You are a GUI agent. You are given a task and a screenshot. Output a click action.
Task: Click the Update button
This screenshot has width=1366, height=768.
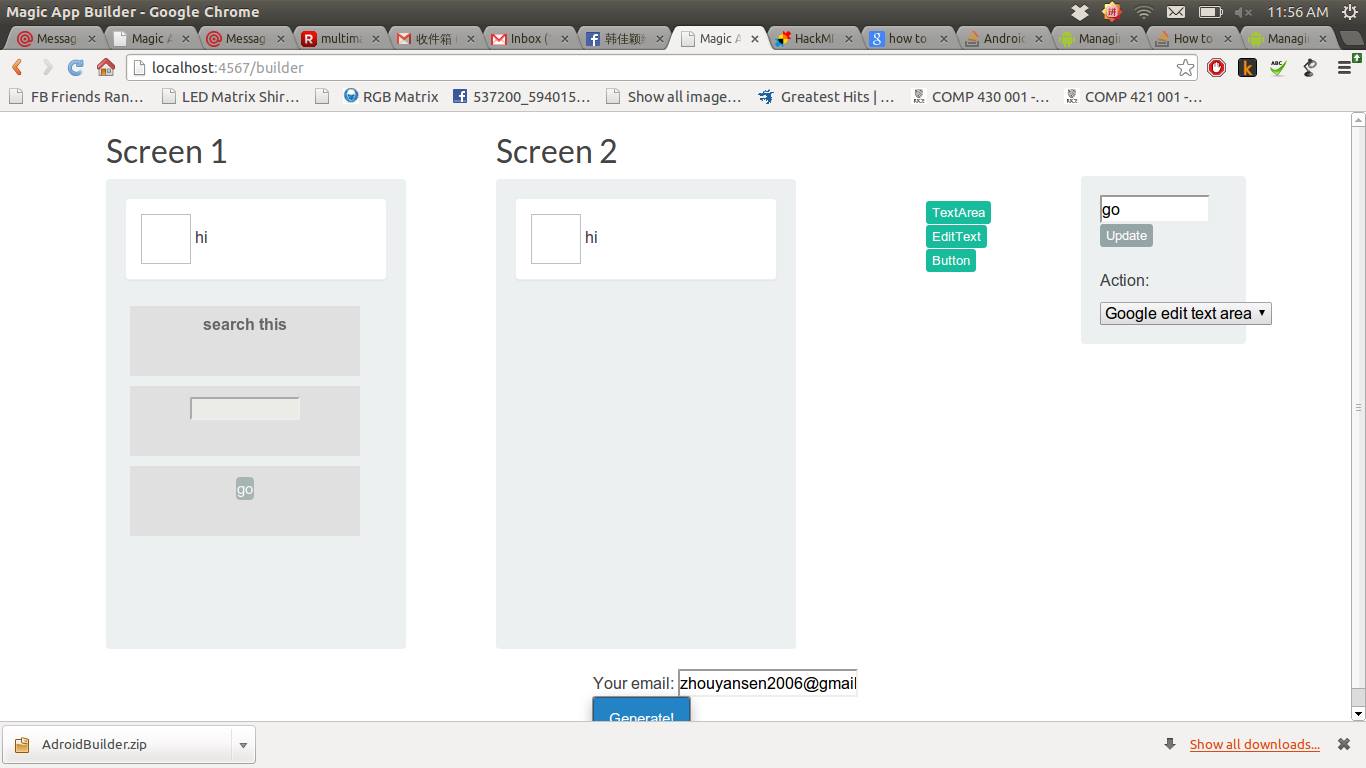pos(1126,236)
